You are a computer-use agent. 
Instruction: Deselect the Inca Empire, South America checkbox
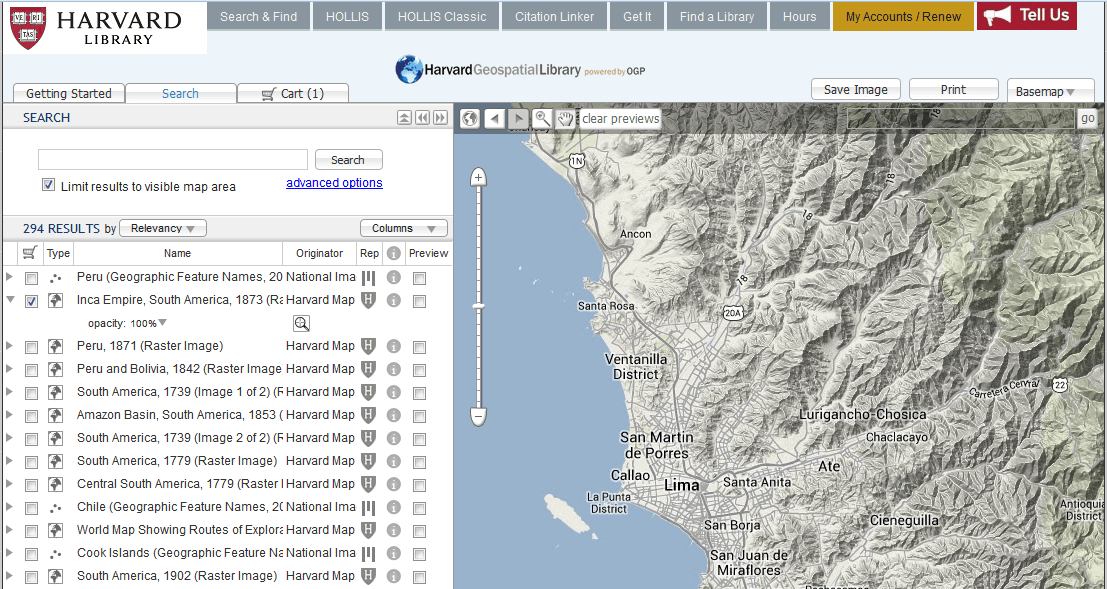31,300
